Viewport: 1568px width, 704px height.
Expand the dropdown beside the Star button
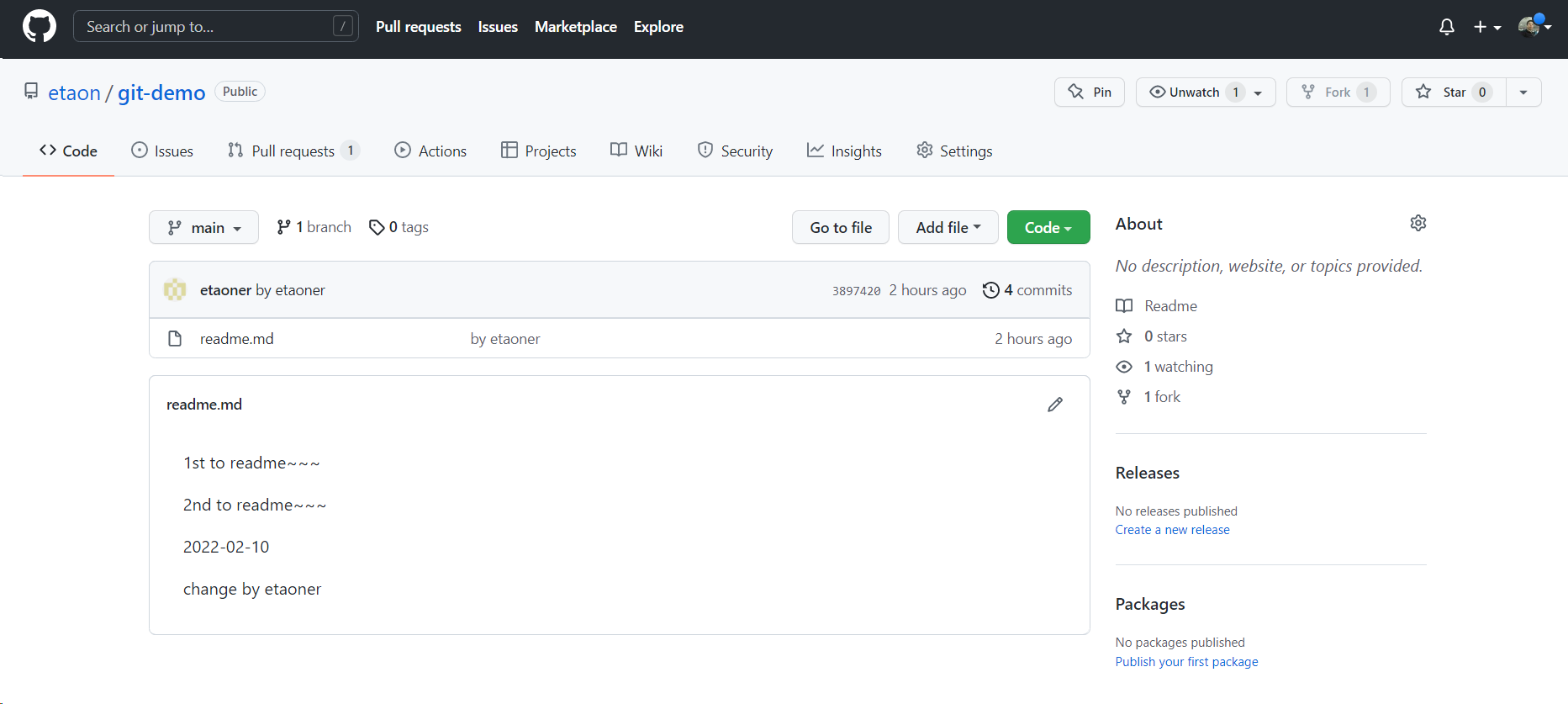click(x=1523, y=93)
